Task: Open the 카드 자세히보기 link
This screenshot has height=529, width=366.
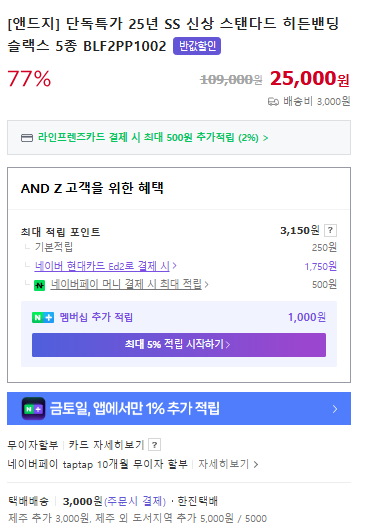Action: tap(106, 445)
